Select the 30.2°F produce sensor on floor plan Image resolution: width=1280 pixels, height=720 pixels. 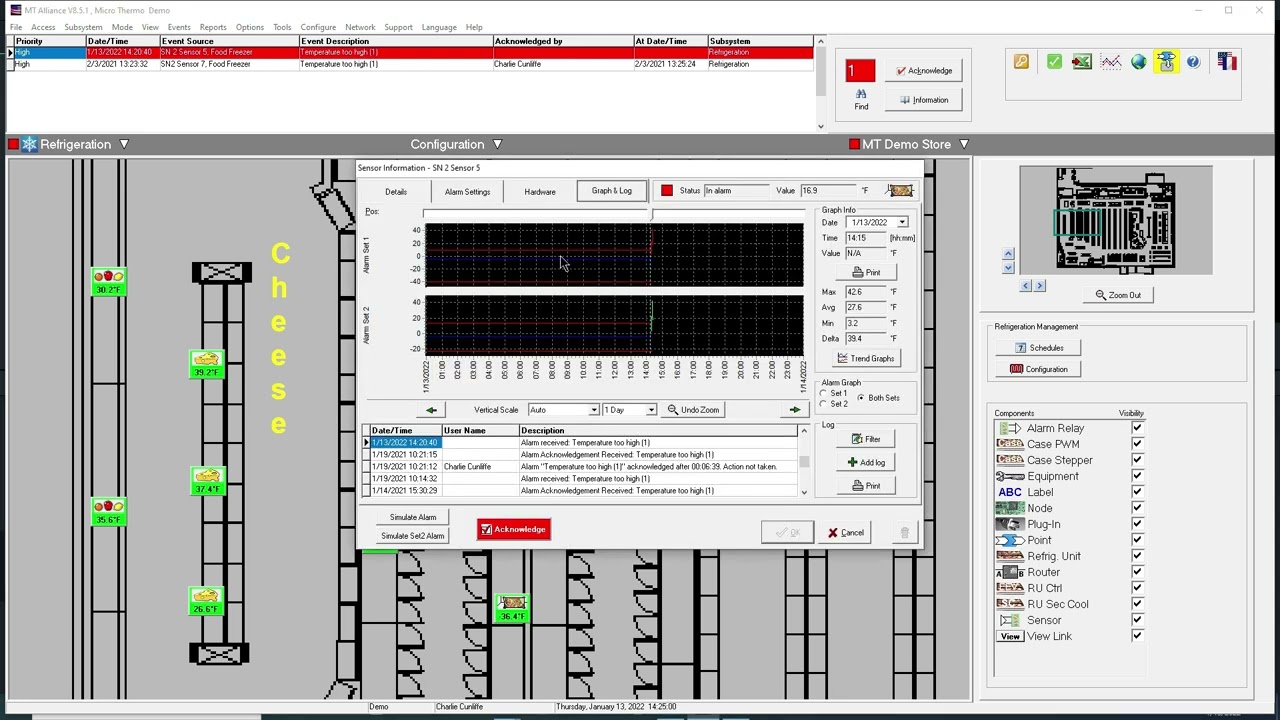tap(108, 282)
